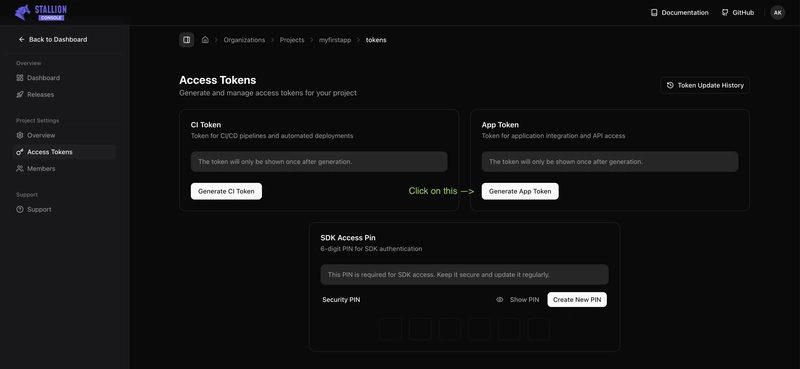Click the Access Tokens page heading

click(217, 80)
